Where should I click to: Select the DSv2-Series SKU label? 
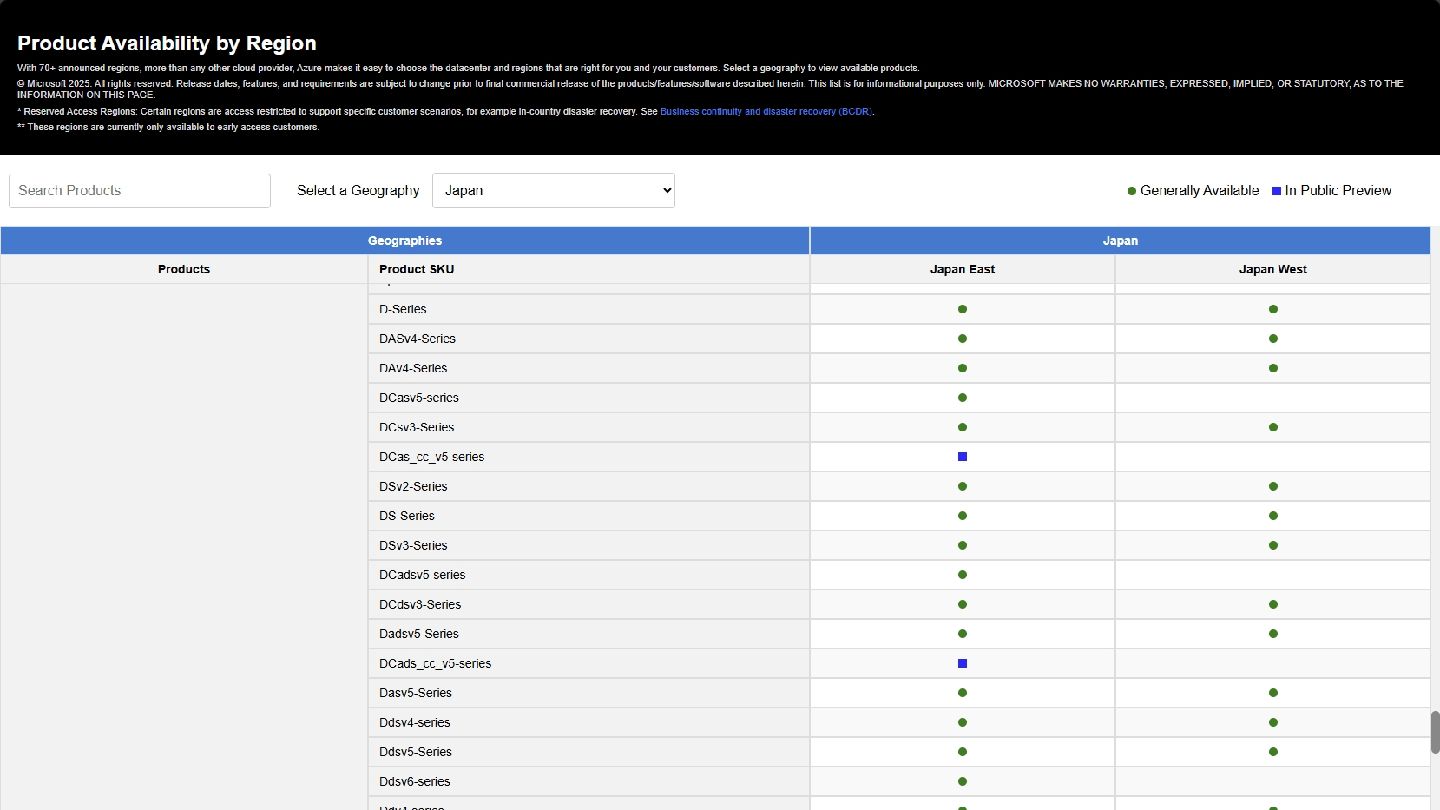[413, 487]
